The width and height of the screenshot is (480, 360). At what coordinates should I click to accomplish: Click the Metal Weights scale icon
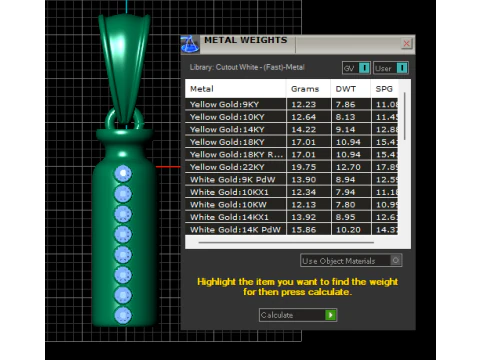point(190,44)
